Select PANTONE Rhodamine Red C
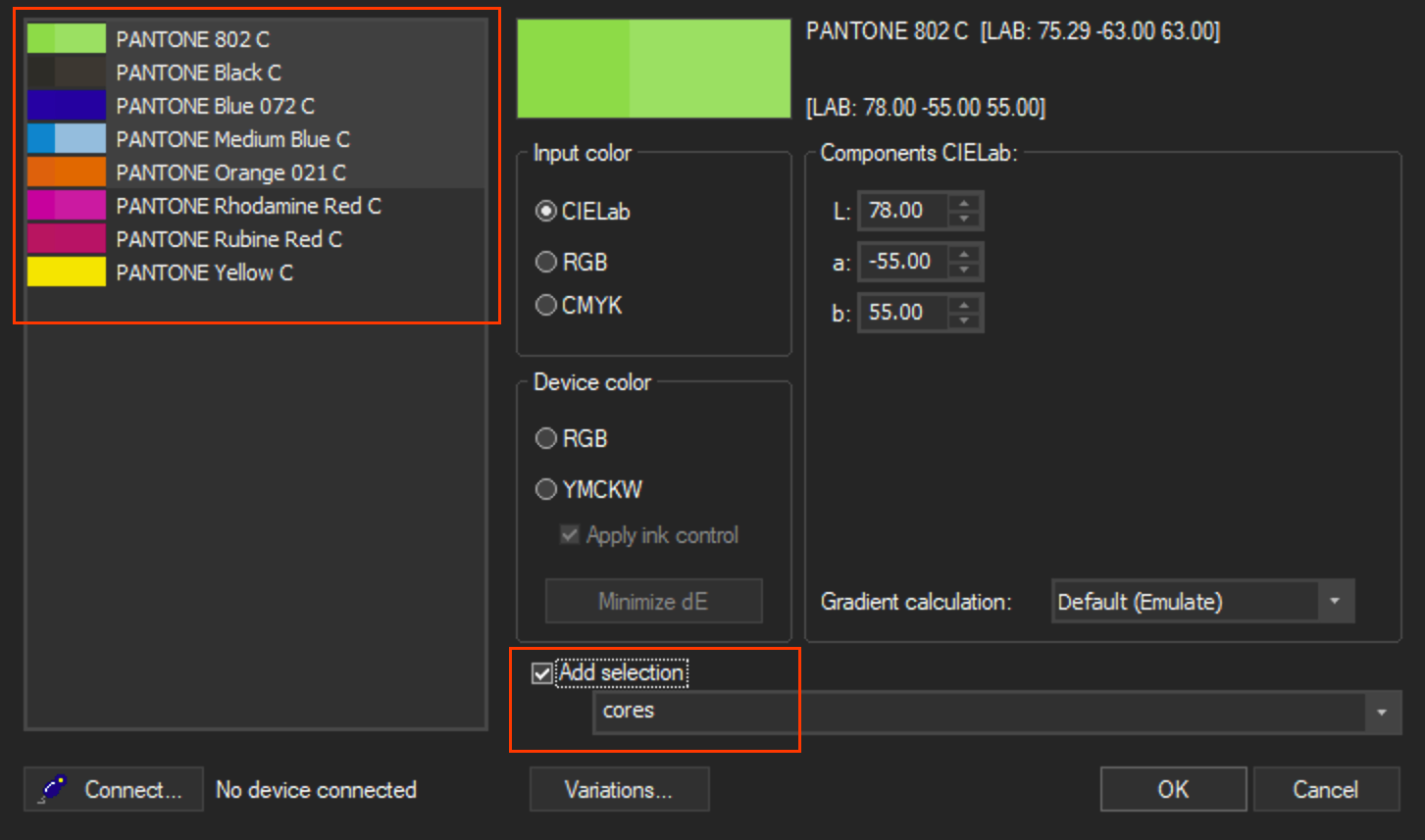1425x840 pixels. (x=256, y=206)
